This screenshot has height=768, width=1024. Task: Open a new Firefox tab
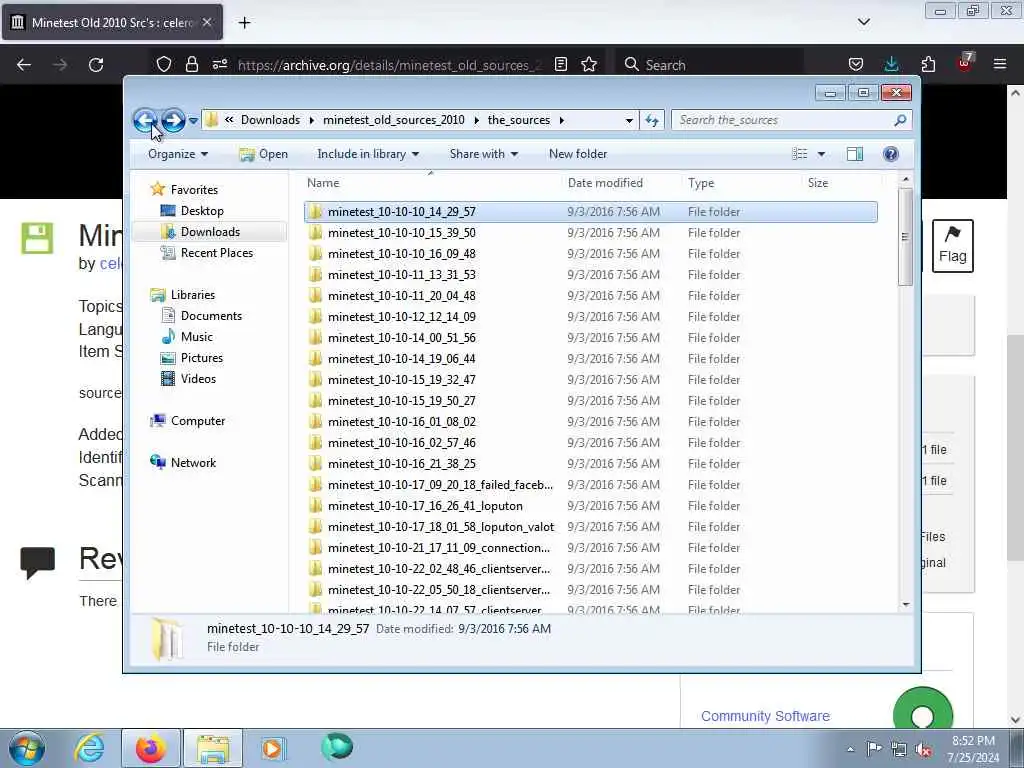coord(244,23)
